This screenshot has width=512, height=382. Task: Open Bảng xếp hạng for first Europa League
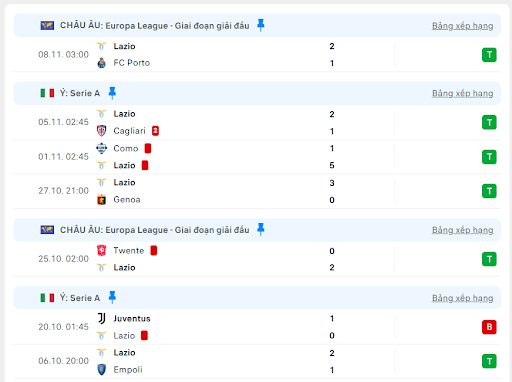(462, 26)
